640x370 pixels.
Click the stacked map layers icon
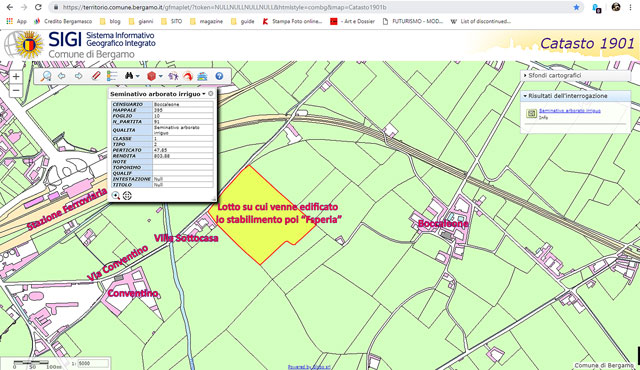pyautogui.click(x=202, y=76)
